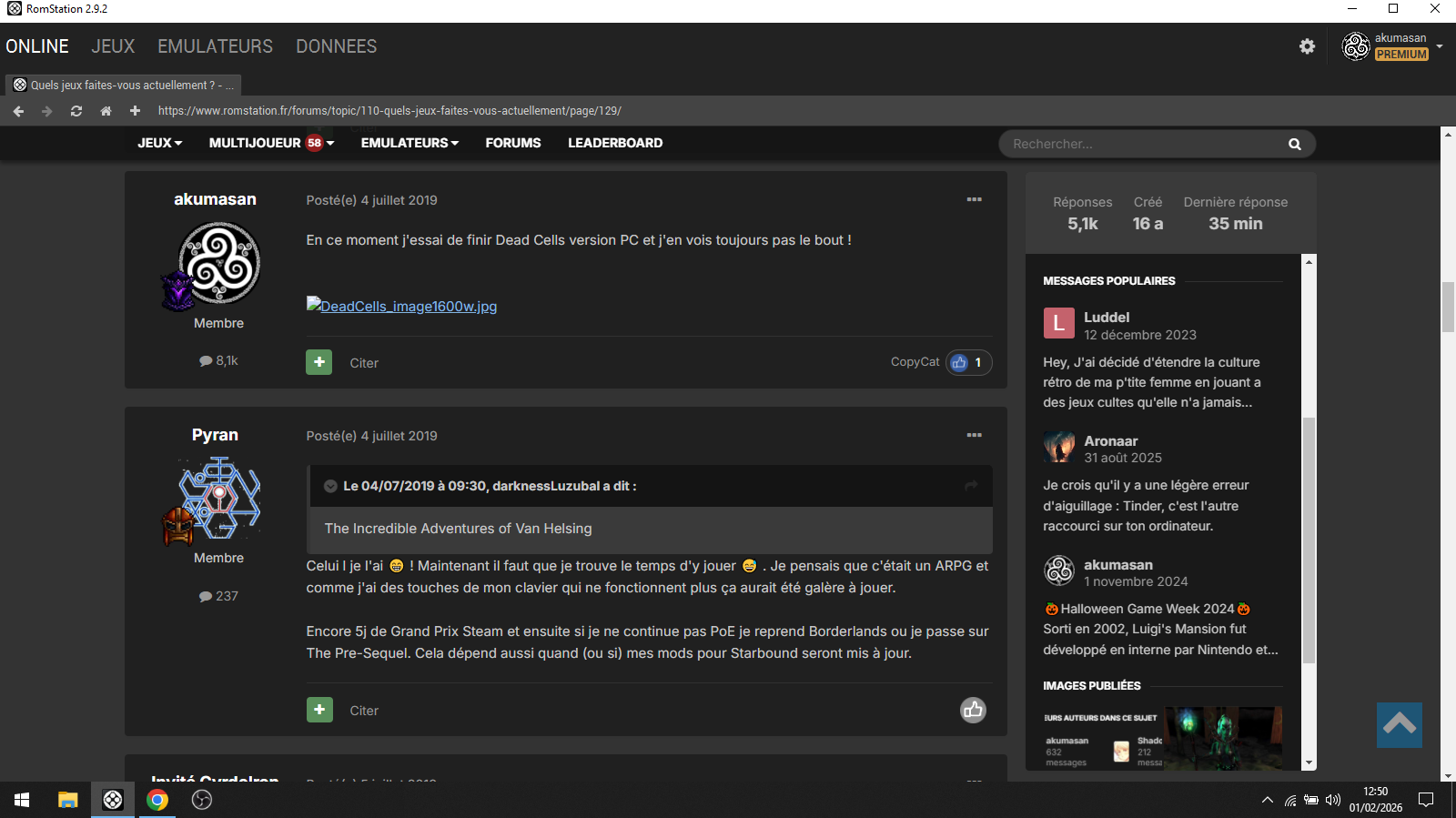
Task: Click the search magnifier icon
Action: coord(1294,144)
